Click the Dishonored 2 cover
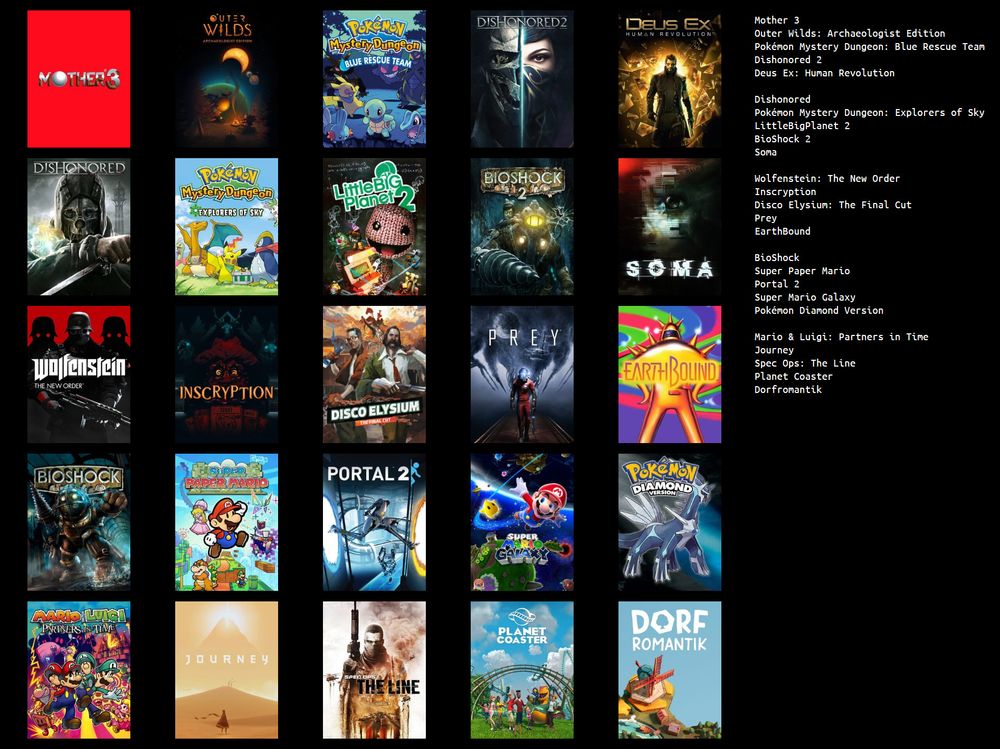This screenshot has width=1000, height=749. point(522,78)
